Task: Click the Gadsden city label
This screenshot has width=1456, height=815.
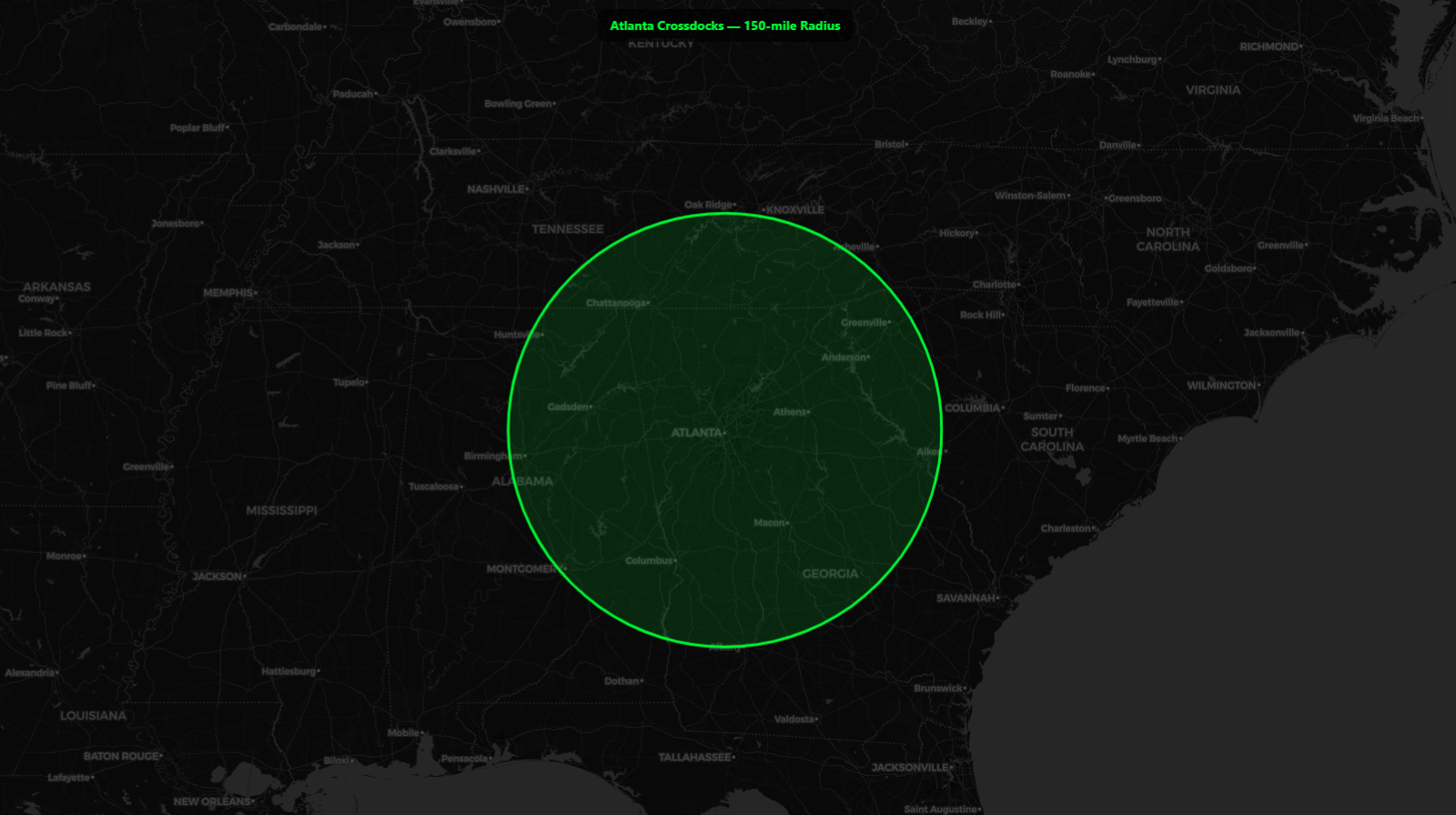Action: 568,407
